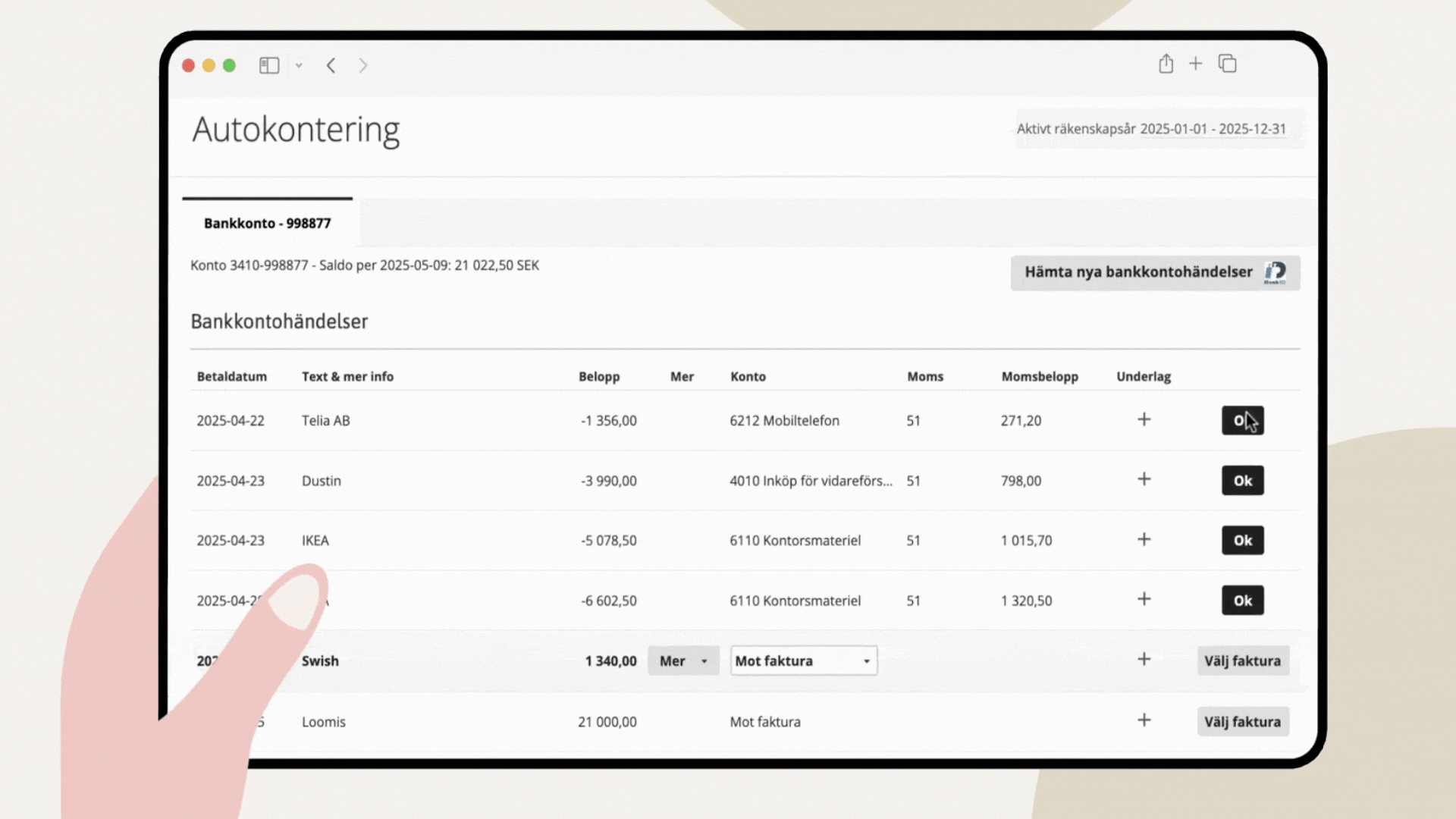The image size is (1456, 819).
Task: Confirm Dustin transaction with Ok
Action: coord(1242,480)
